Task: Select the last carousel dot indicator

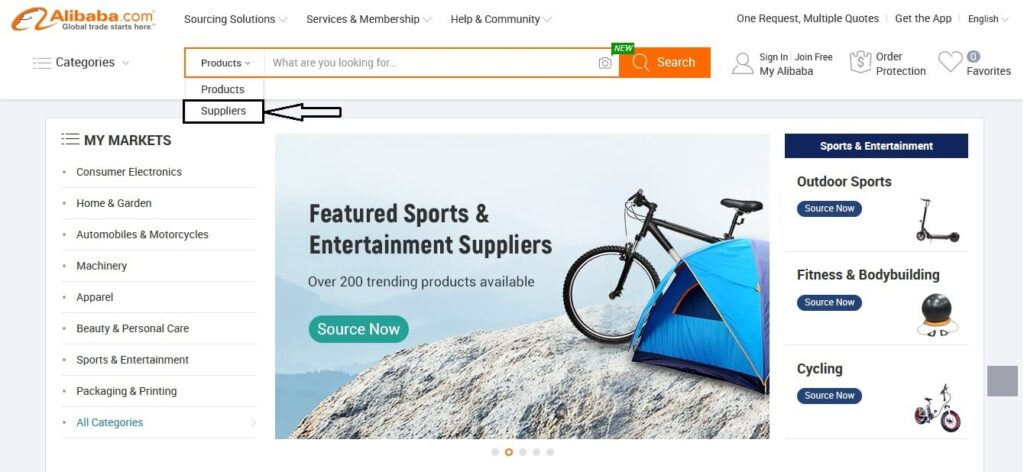Action: (x=550, y=452)
